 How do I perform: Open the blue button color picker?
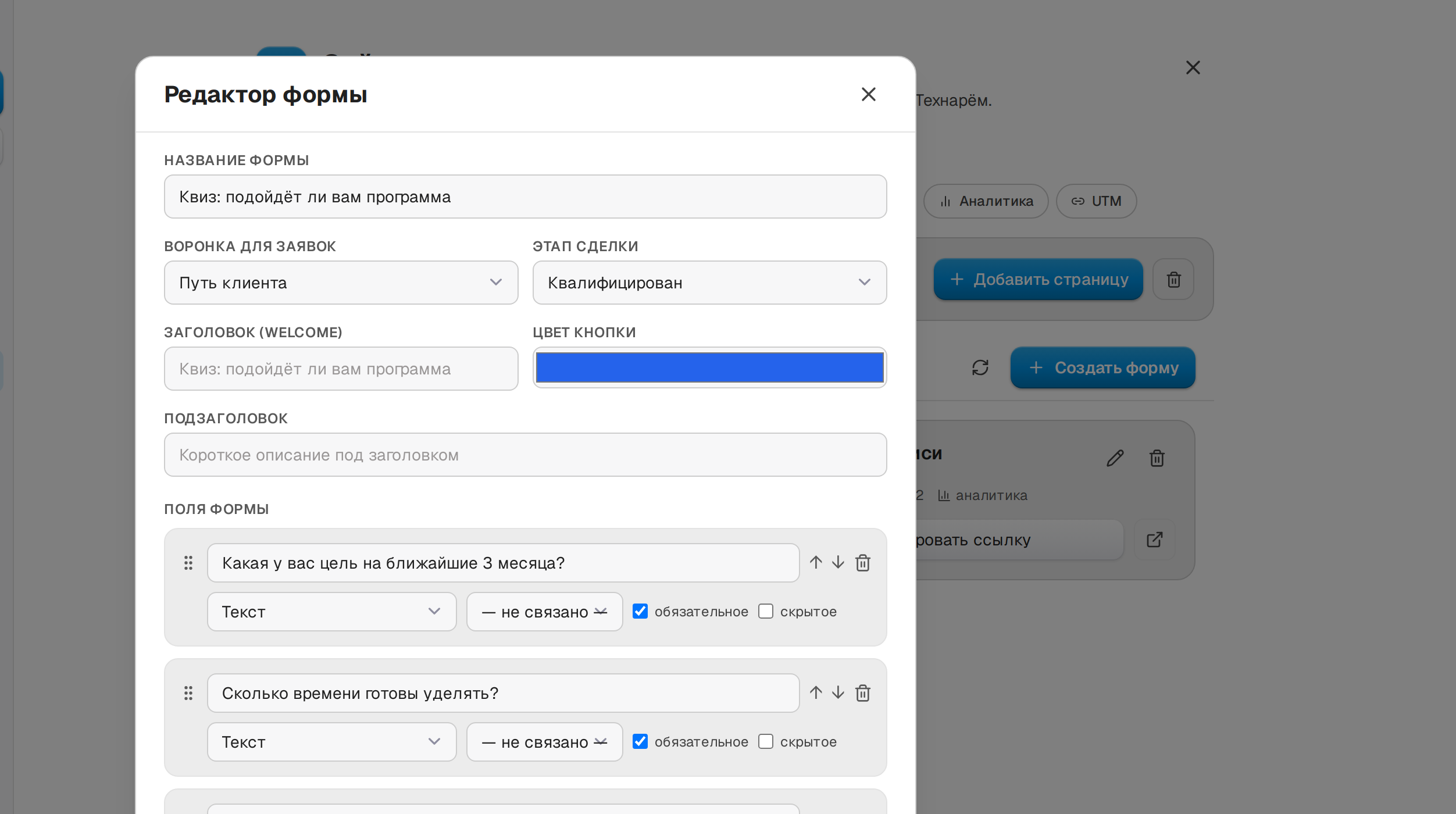pyautogui.click(x=710, y=367)
